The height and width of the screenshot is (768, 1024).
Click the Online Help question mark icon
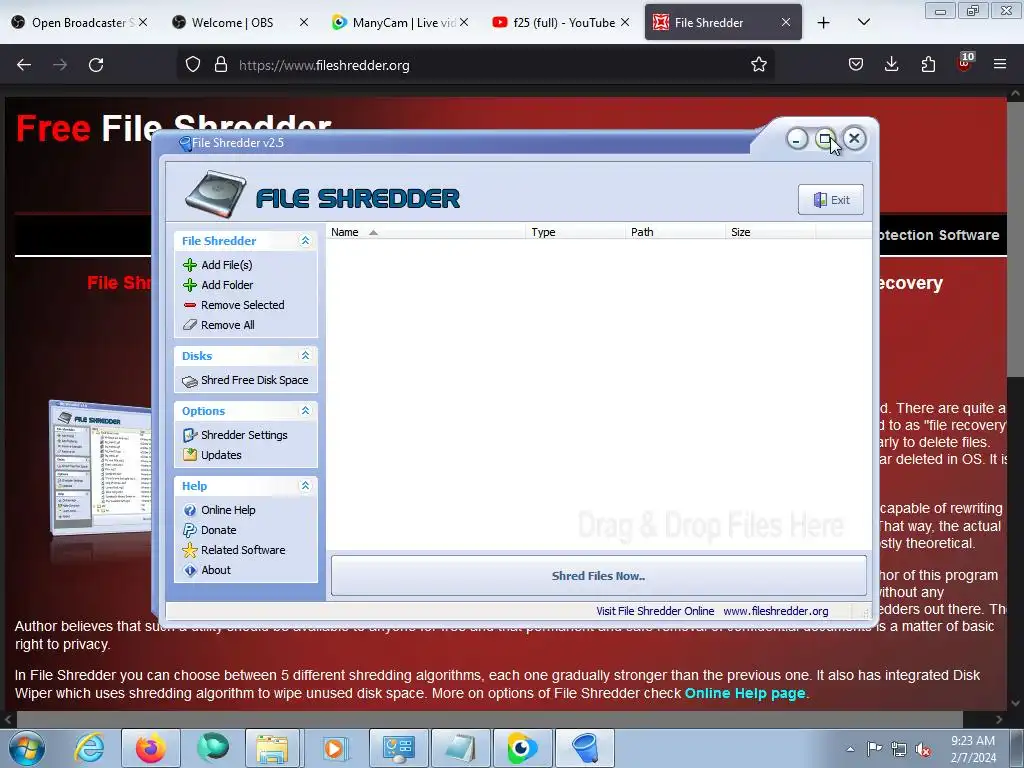click(190, 511)
